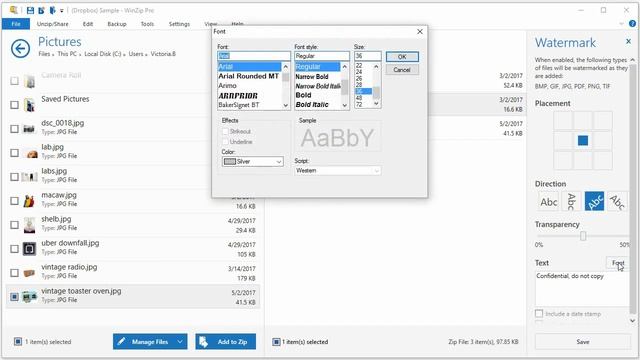
Task: Click the help icon at top right
Action: 632,24
